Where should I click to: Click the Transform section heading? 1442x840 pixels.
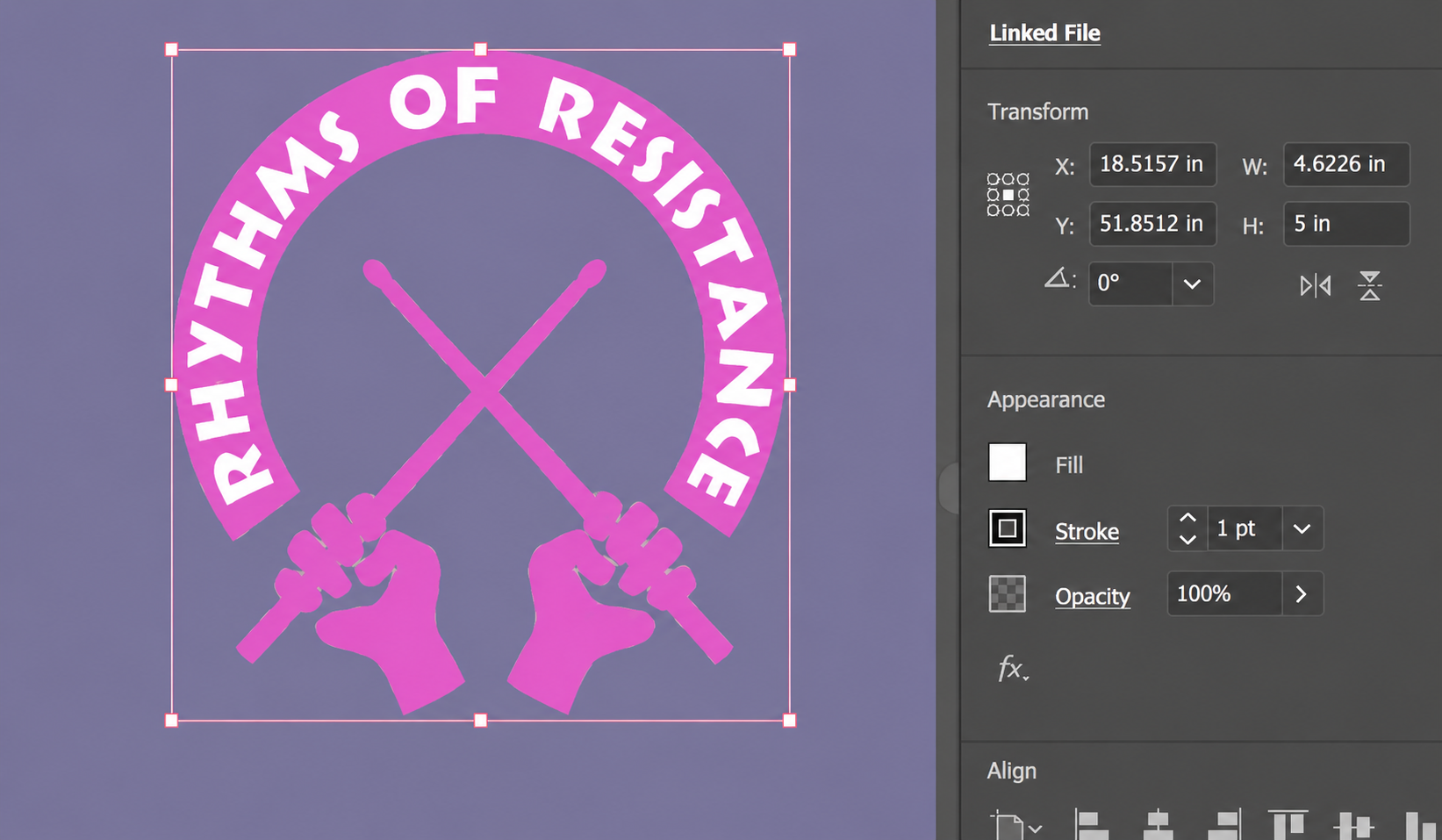[1037, 111]
